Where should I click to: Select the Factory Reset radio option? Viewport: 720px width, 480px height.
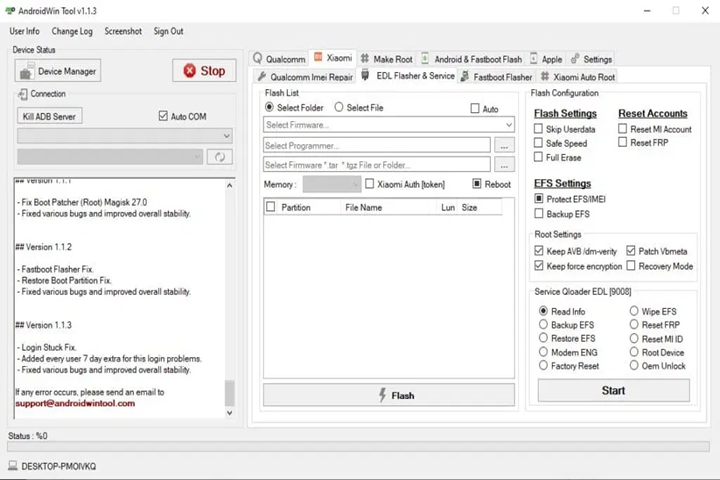[x=544, y=366]
